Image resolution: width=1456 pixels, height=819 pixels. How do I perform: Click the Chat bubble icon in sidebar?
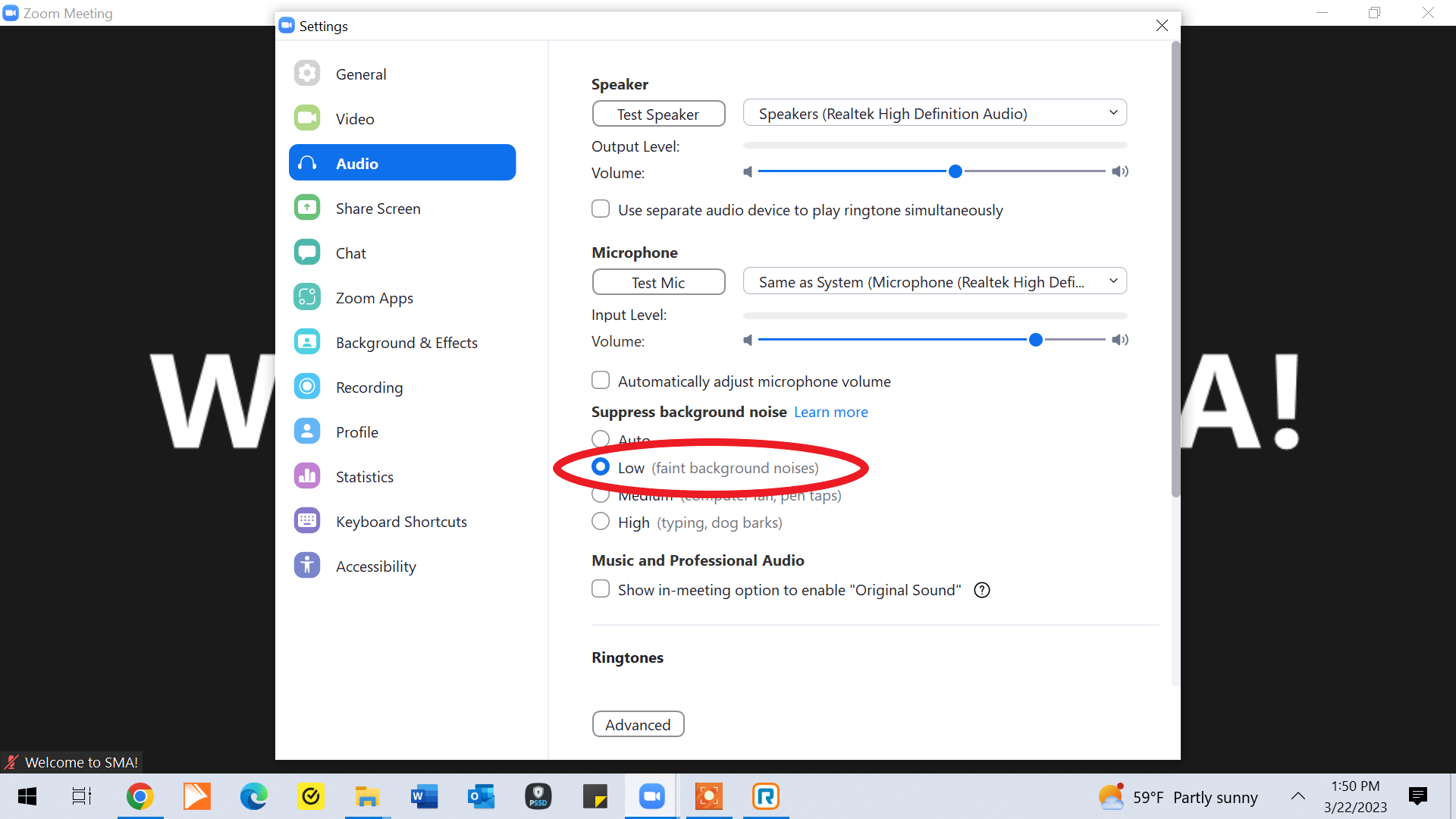point(307,253)
